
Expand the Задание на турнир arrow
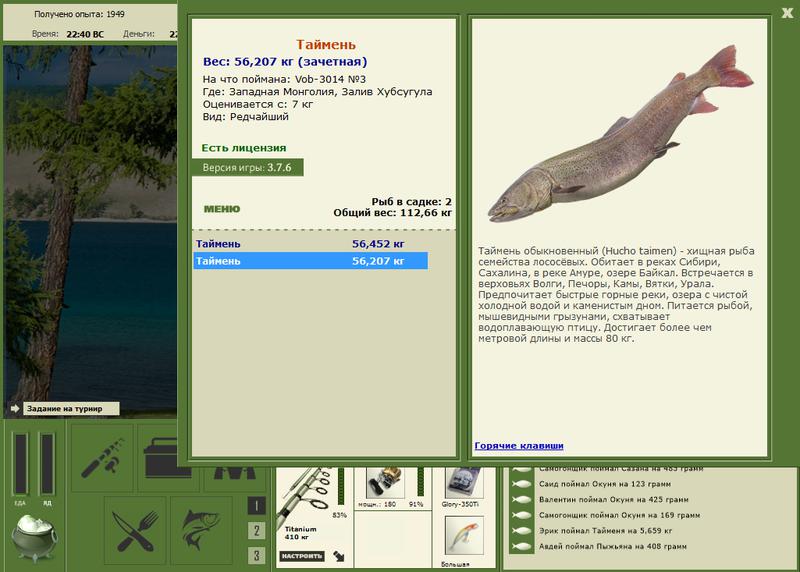pyautogui.click(x=15, y=408)
